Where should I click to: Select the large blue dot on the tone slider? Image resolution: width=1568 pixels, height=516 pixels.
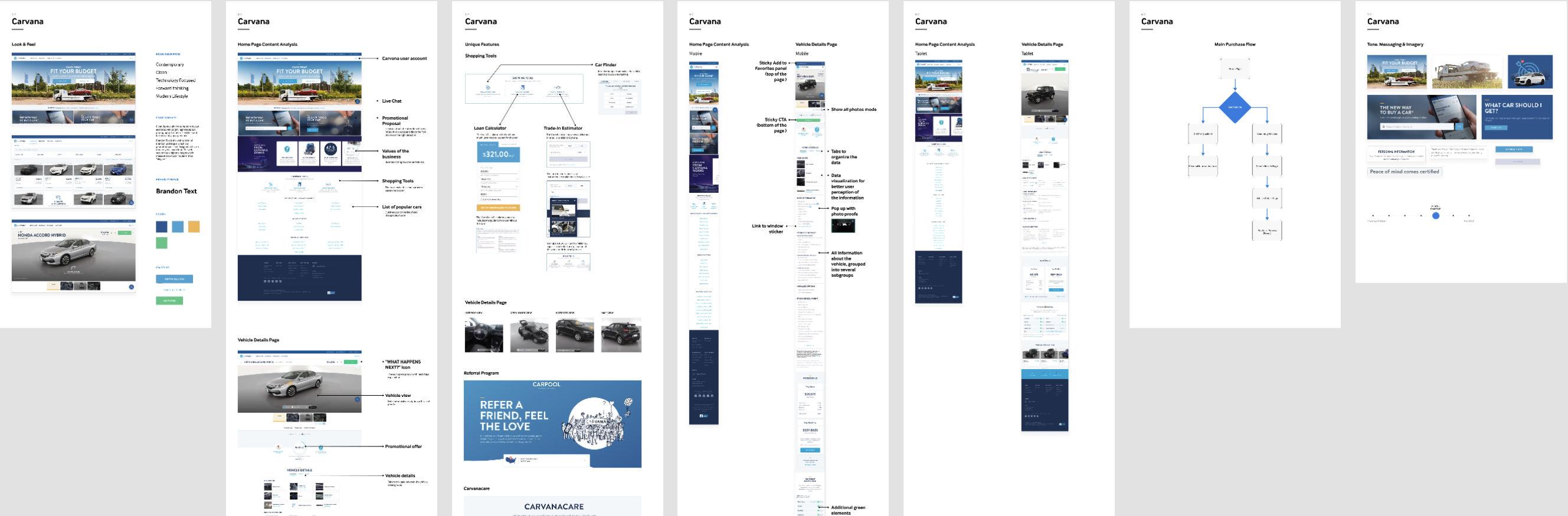click(1435, 215)
